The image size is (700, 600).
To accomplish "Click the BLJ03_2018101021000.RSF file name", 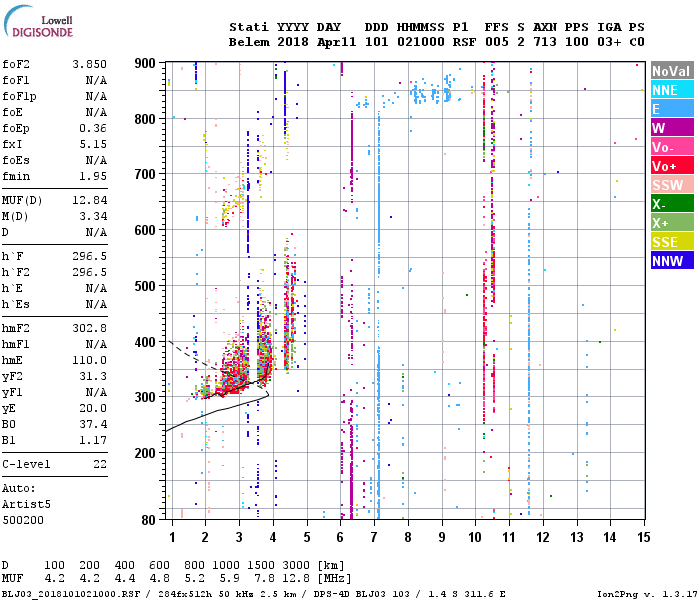I will [71, 594].
